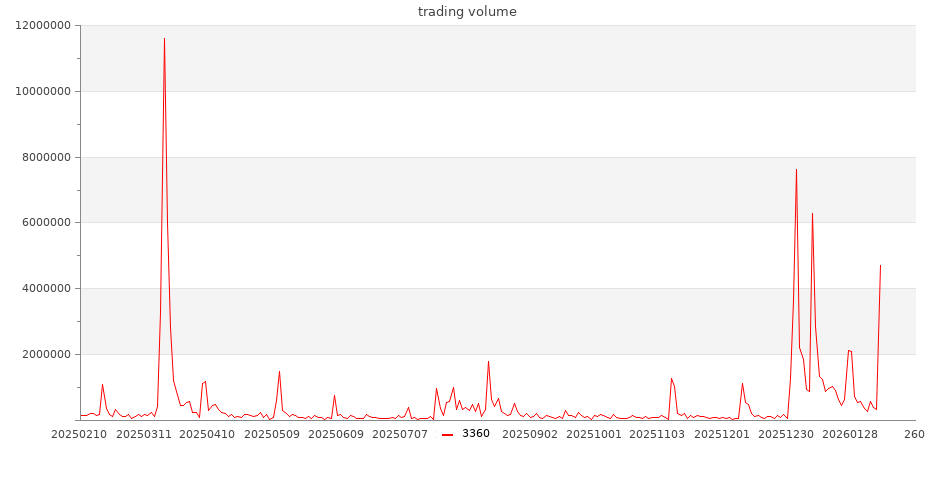Click the red legend line marker
This screenshot has width=935, height=500.
tap(447, 434)
